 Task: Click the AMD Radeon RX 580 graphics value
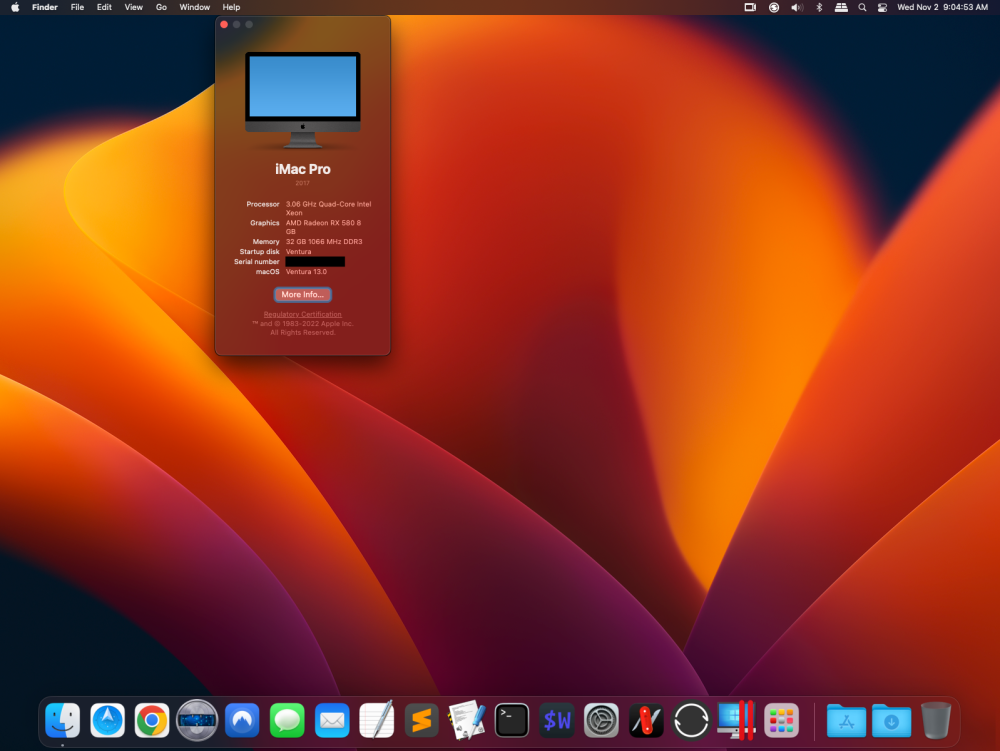coord(323,227)
